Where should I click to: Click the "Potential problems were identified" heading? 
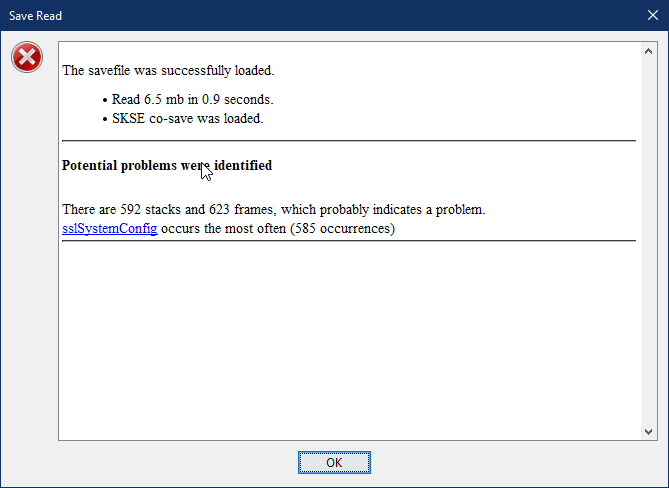pyautogui.click(x=167, y=166)
